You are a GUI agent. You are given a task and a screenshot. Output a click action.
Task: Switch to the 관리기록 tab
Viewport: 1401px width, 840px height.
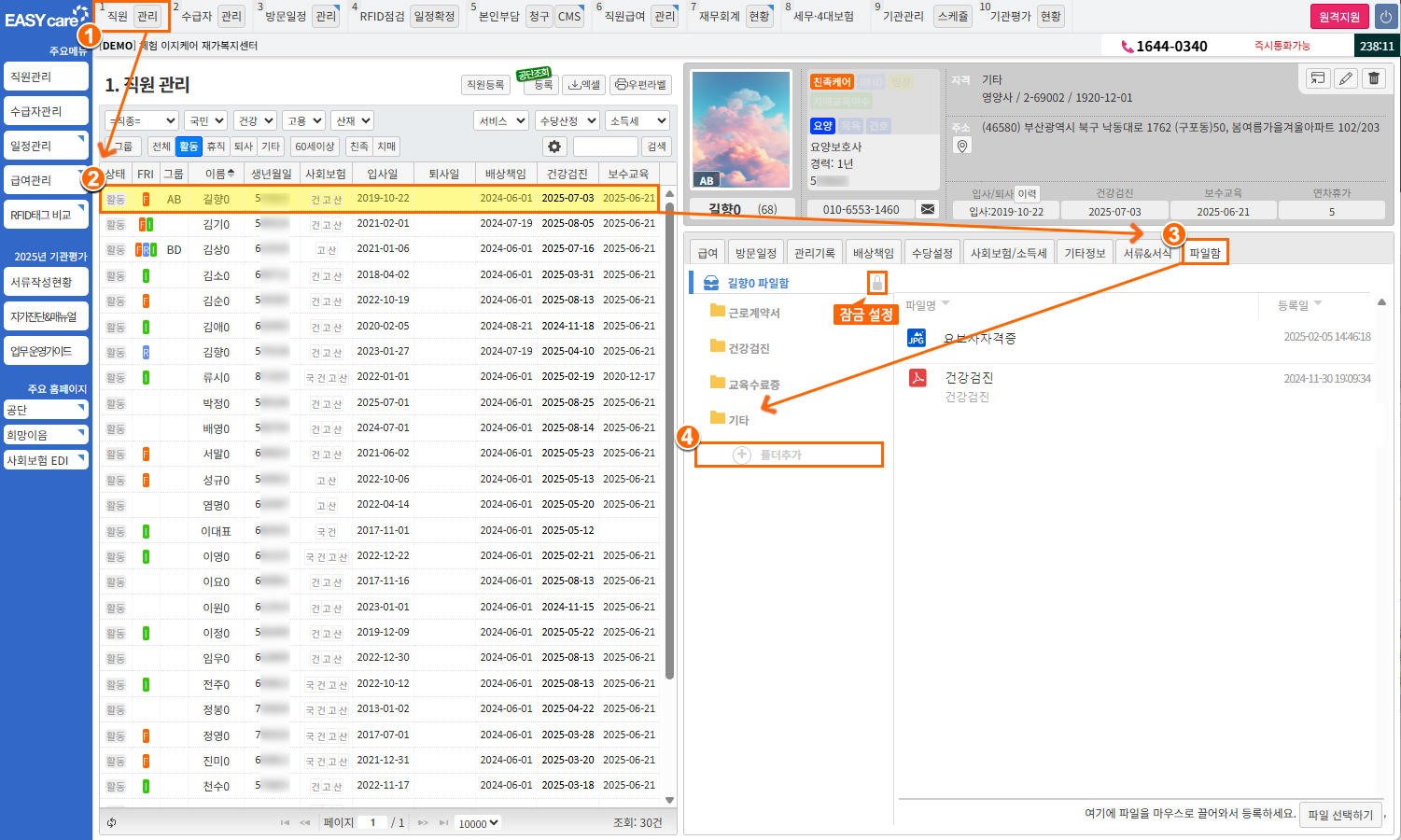[x=814, y=253]
